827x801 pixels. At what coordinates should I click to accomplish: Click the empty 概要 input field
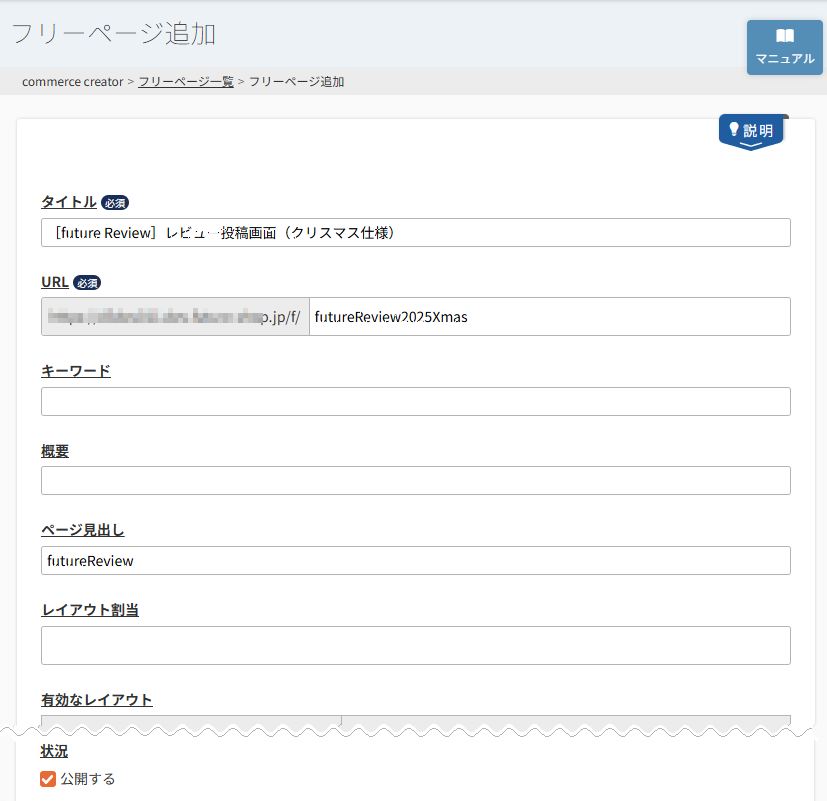[x=415, y=481]
